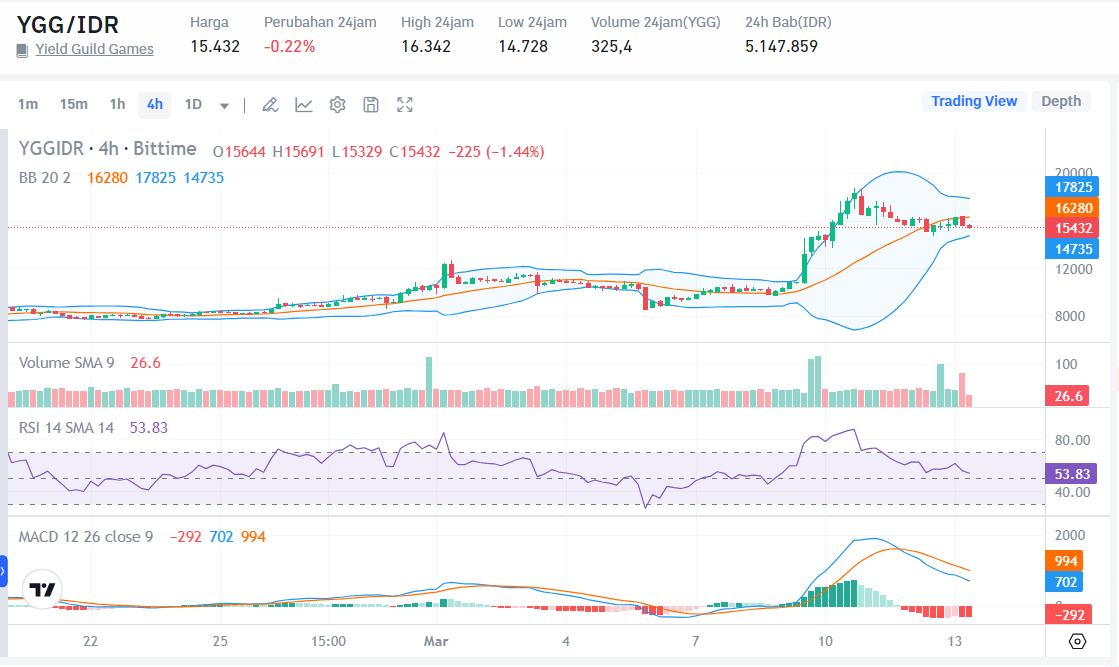Click the -0.22% 24h change value
The width and height of the screenshot is (1119, 667).
click(289, 46)
